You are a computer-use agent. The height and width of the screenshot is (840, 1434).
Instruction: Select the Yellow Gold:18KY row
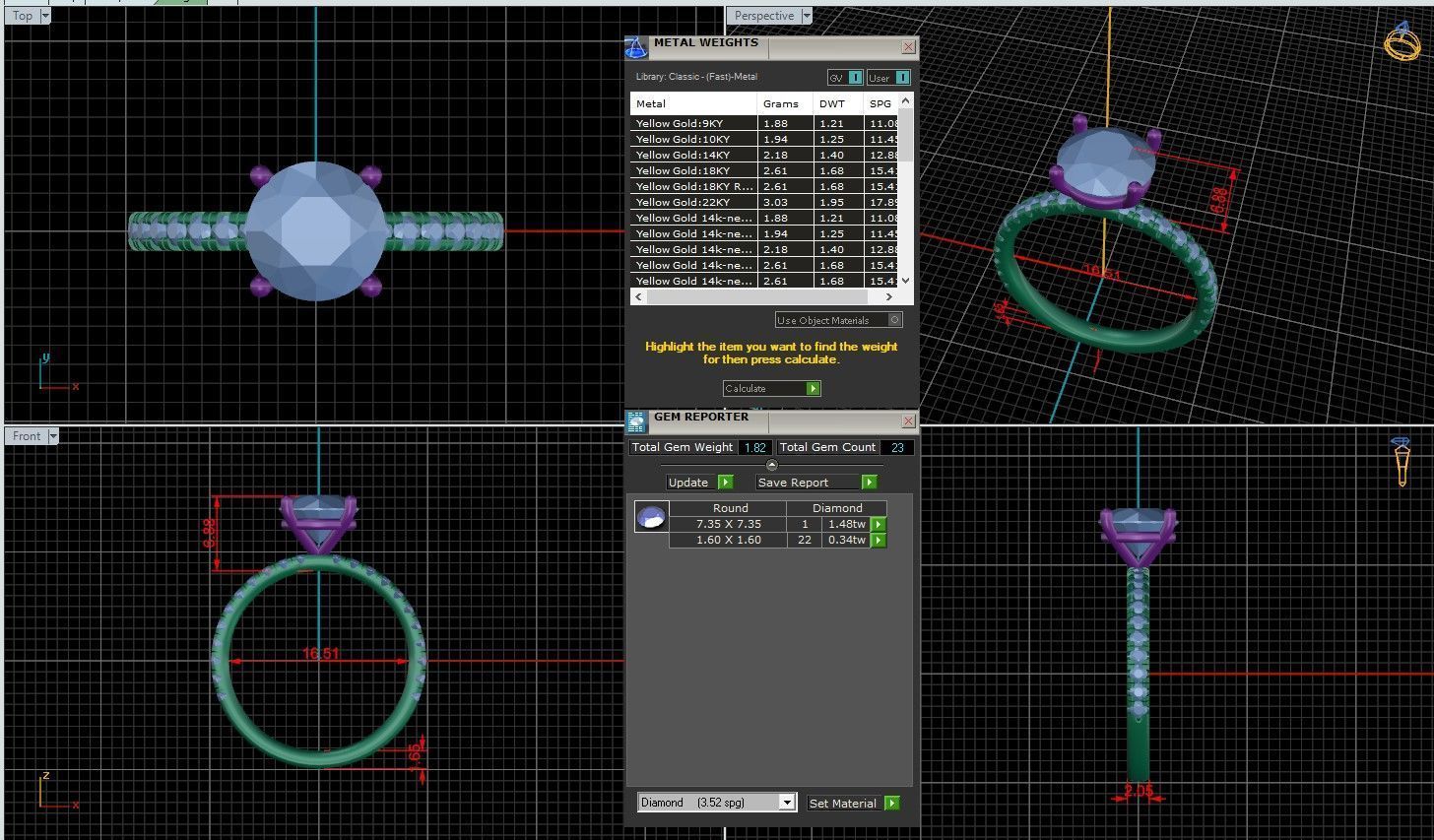point(765,170)
